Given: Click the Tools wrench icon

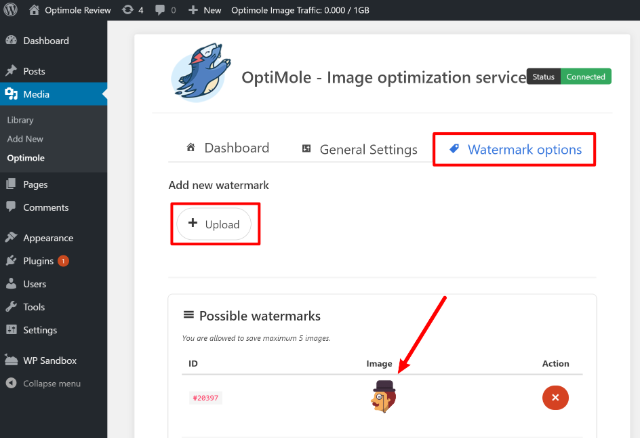Looking at the screenshot, I should point(11,307).
